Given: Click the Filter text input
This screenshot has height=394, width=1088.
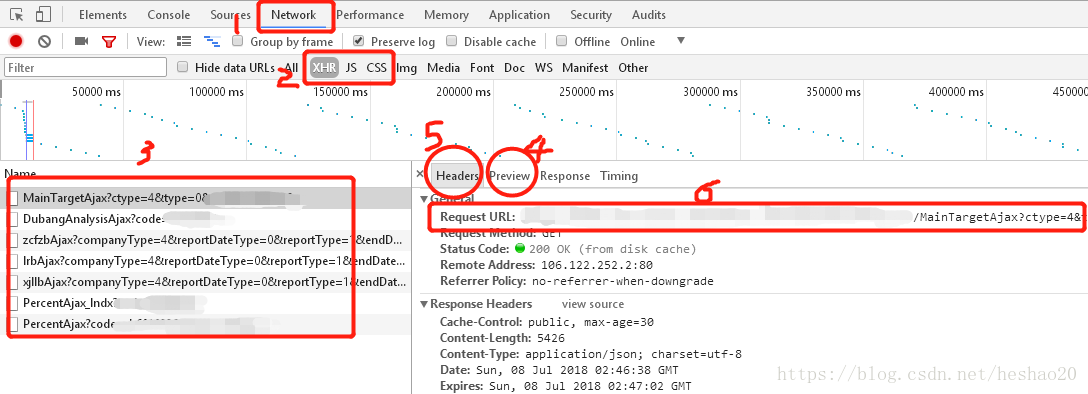Looking at the screenshot, I should (x=85, y=67).
